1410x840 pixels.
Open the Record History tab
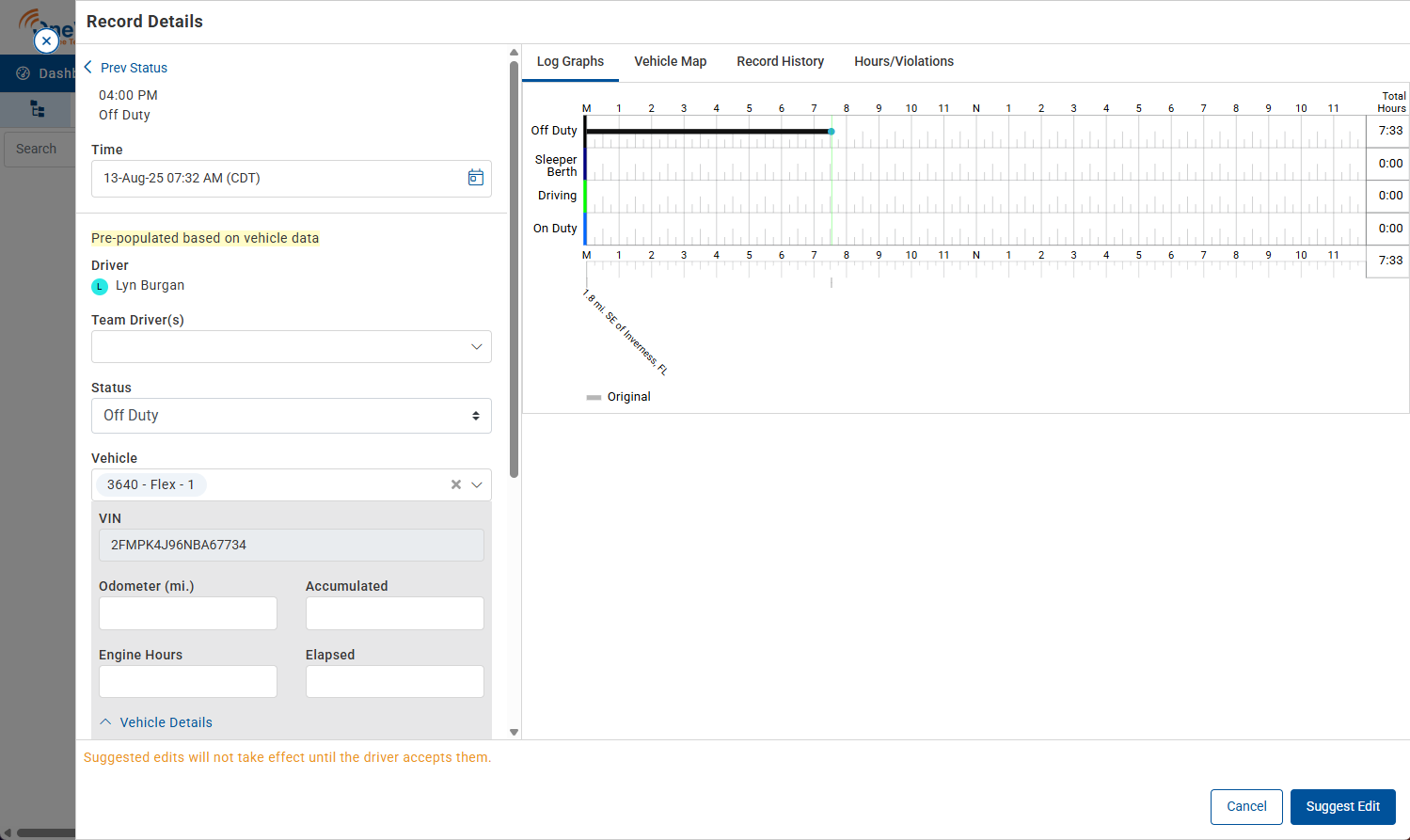pos(780,61)
